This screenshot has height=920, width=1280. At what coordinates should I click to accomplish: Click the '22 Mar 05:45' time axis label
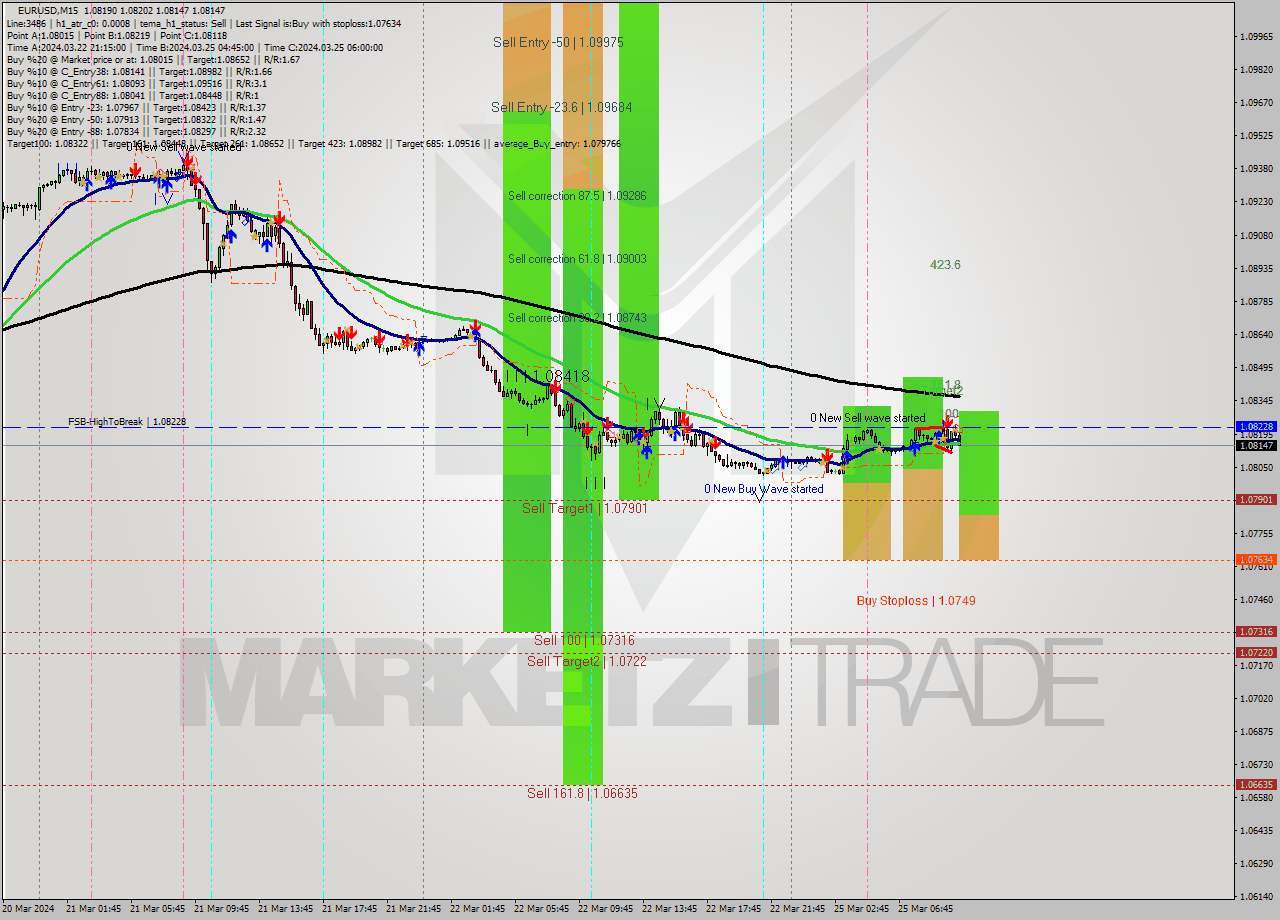pyautogui.click(x=542, y=909)
